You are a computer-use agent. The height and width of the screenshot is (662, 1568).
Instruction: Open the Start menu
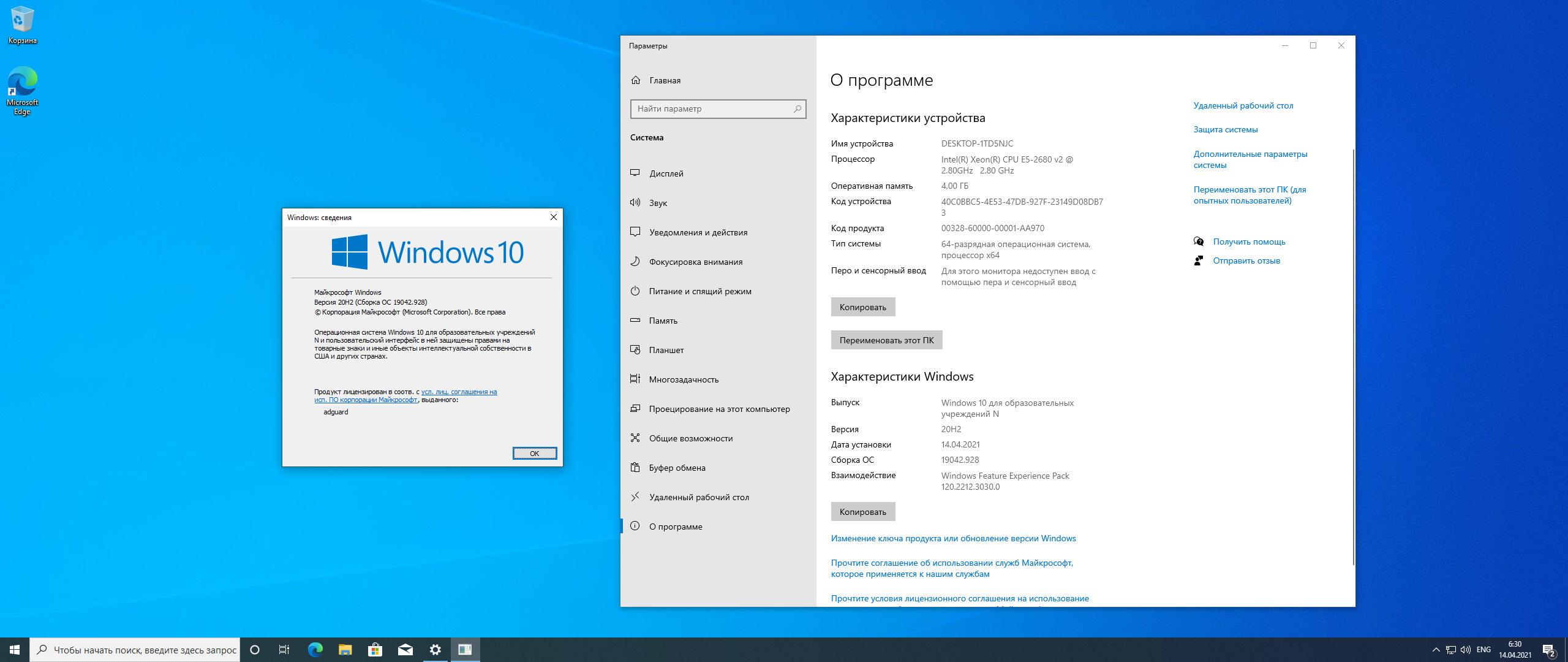point(15,650)
